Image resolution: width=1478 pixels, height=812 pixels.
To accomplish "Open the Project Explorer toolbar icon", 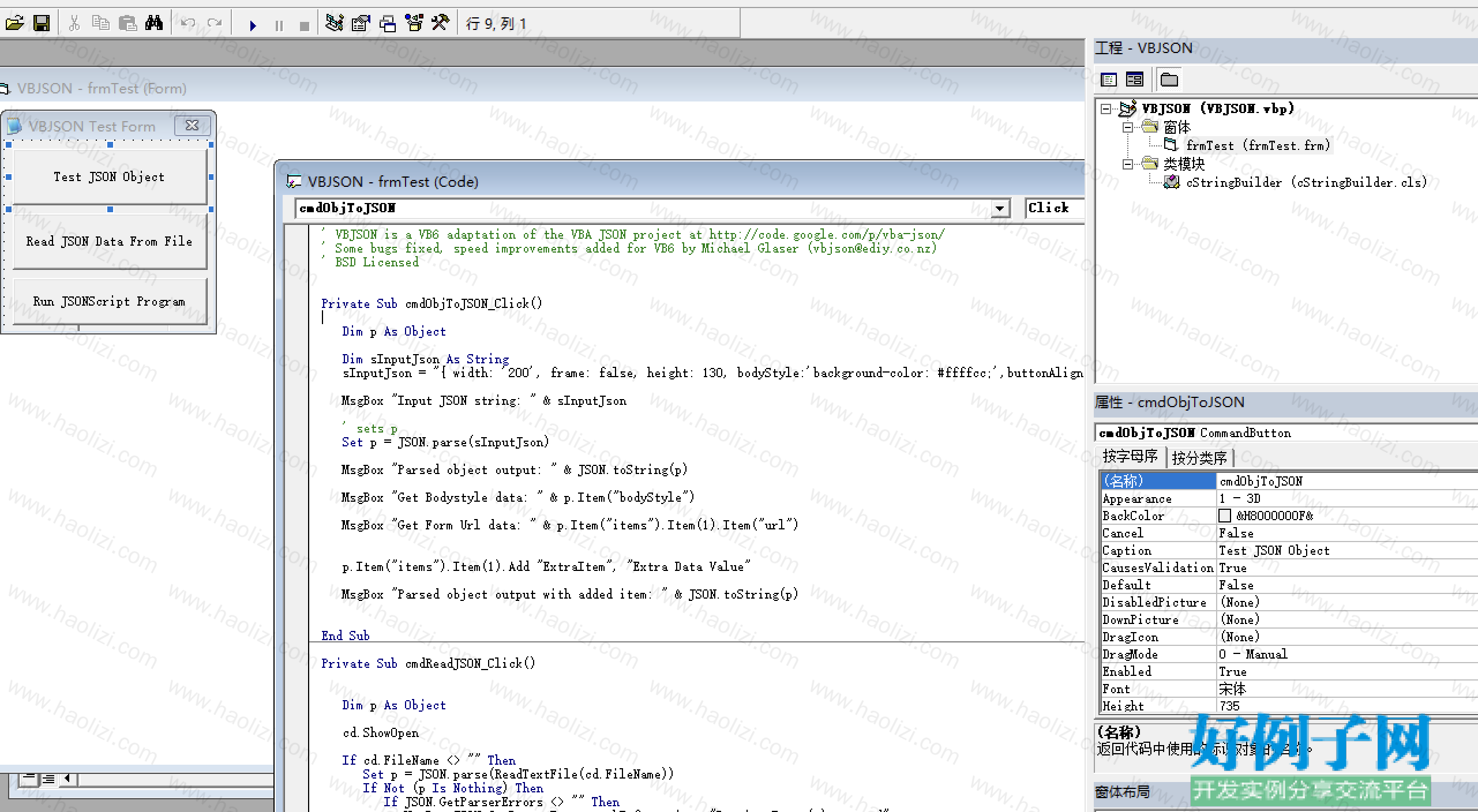I will point(334,23).
